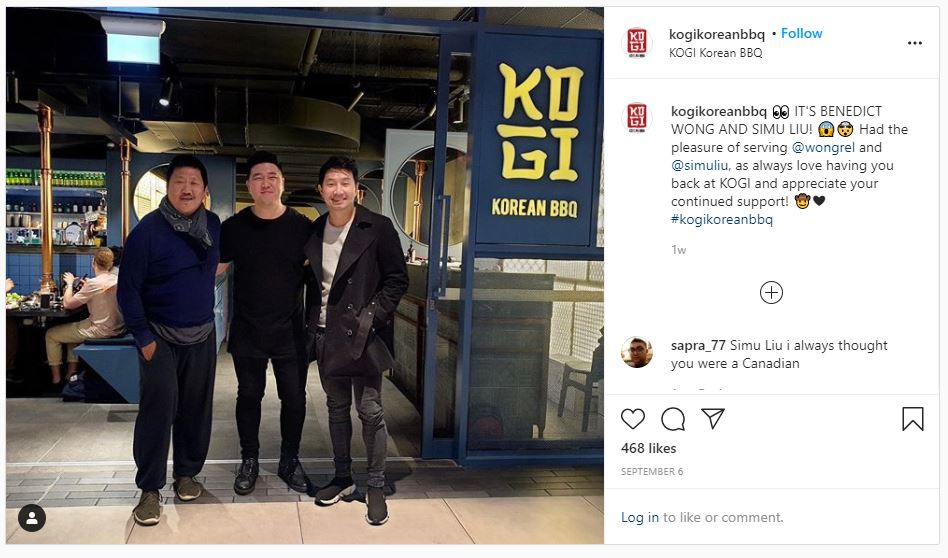
Task: Open sapra_77 commenter username
Action: coord(698,346)
